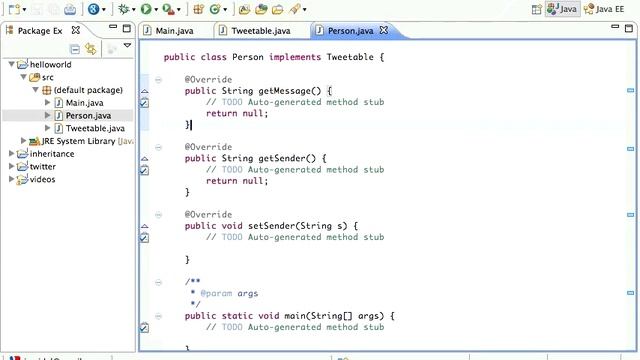Click the highlighter annotation toolbar icon
The height and width of the screenshot is (360, 640).
(295, 9)
